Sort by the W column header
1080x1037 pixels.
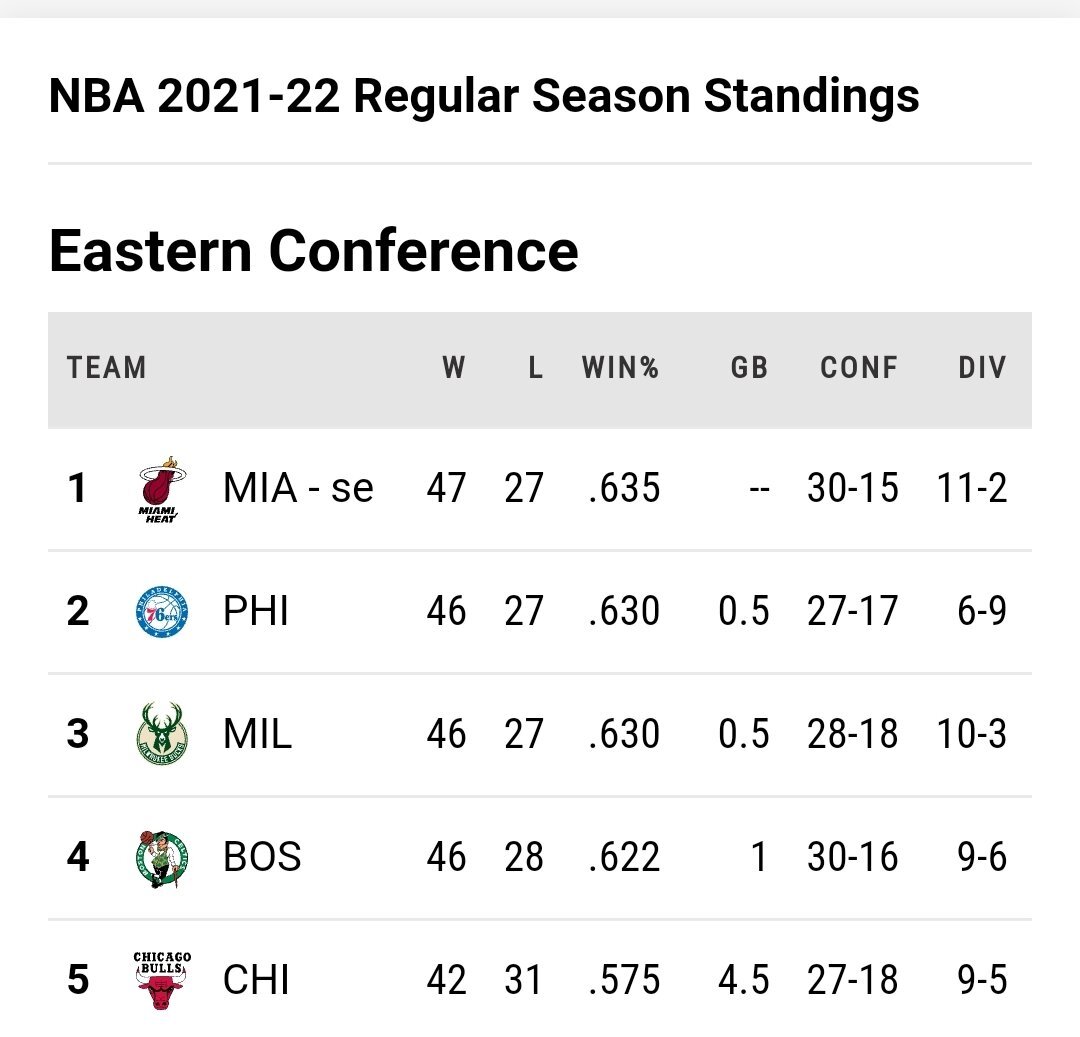453,368
